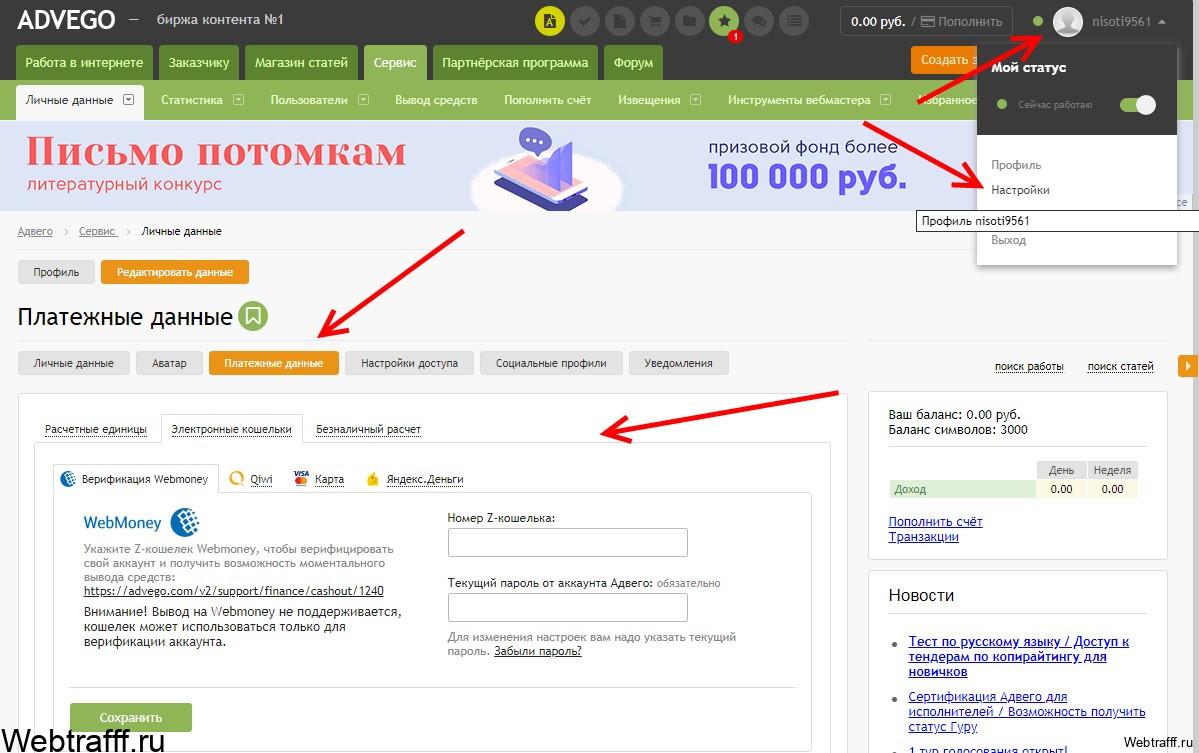The height and width of the screenshot is (753, 1199).
Task: Open the Заказчику tab
Action: tap(199, 63)
